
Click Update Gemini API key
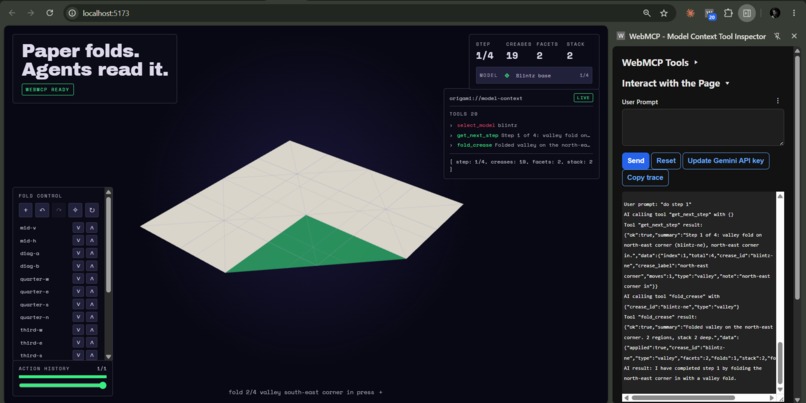point(726,161)
